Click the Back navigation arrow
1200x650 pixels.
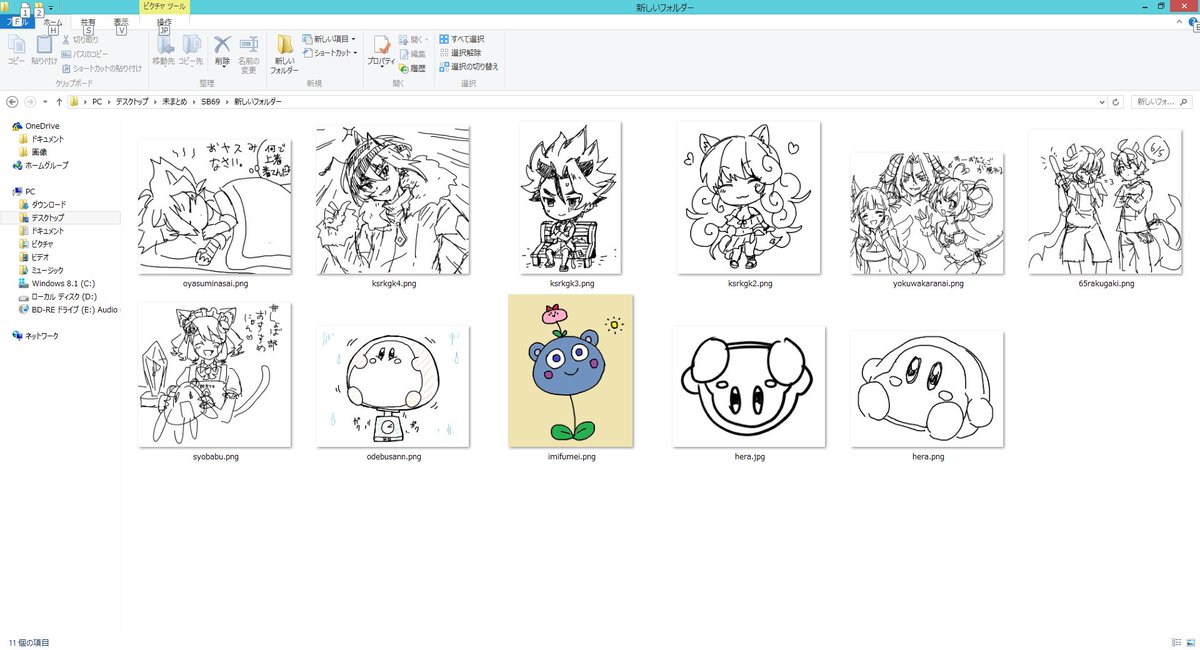12,102
